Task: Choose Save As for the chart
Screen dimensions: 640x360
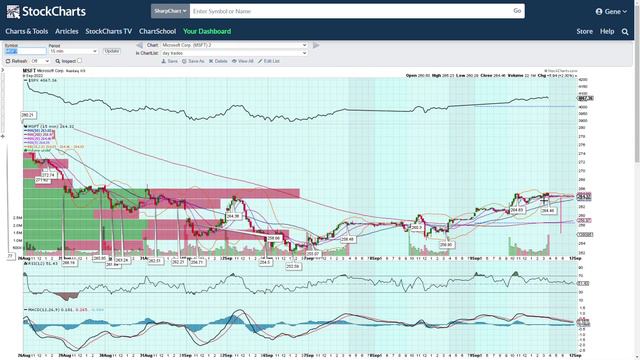Action: (x=193, y=61)
